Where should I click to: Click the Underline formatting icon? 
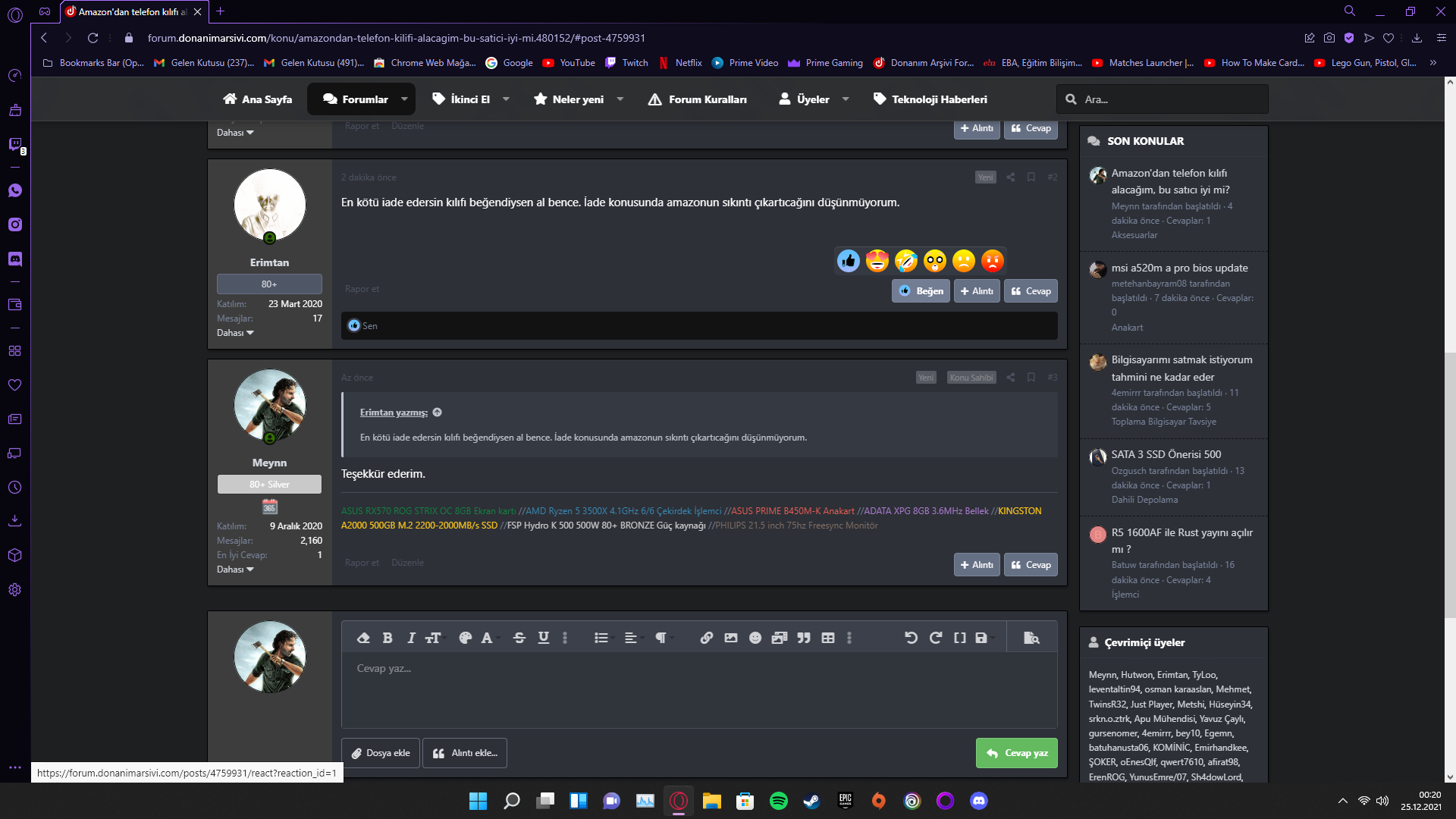[543, 638]
